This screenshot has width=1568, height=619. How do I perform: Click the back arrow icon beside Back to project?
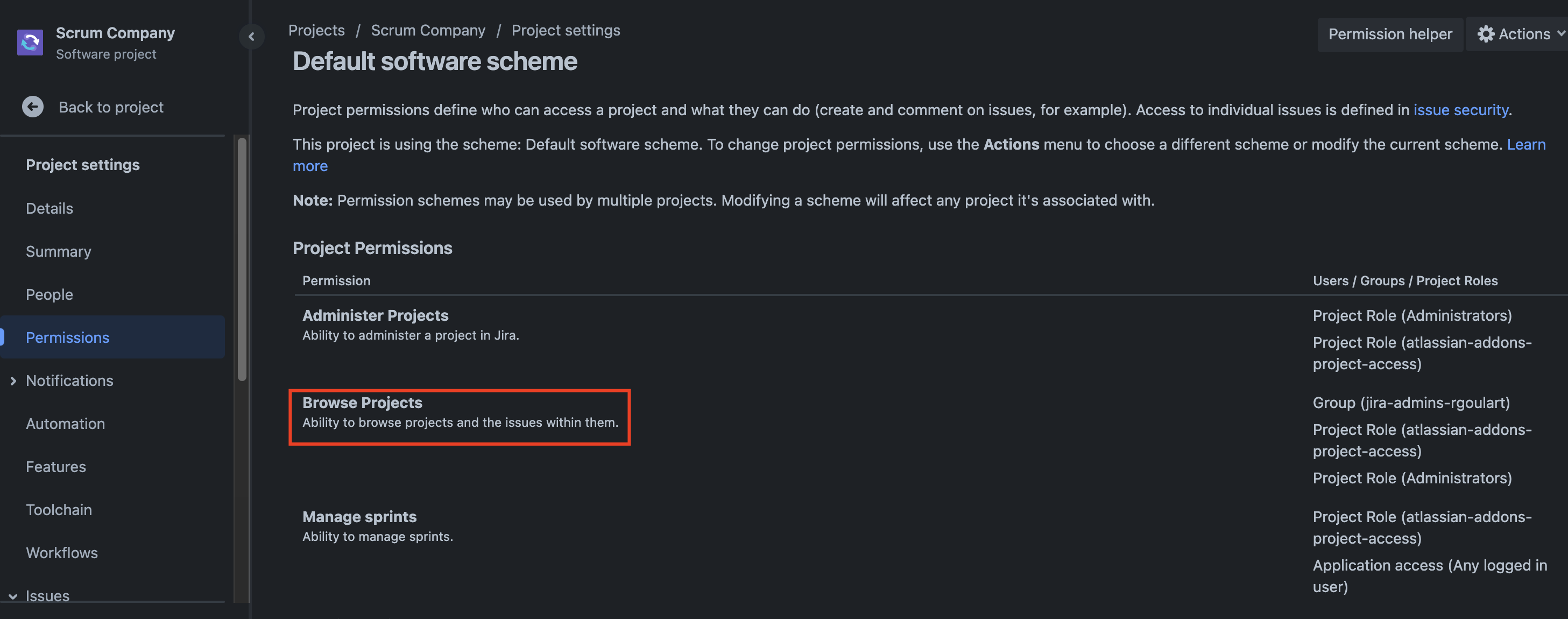(32, 107)
